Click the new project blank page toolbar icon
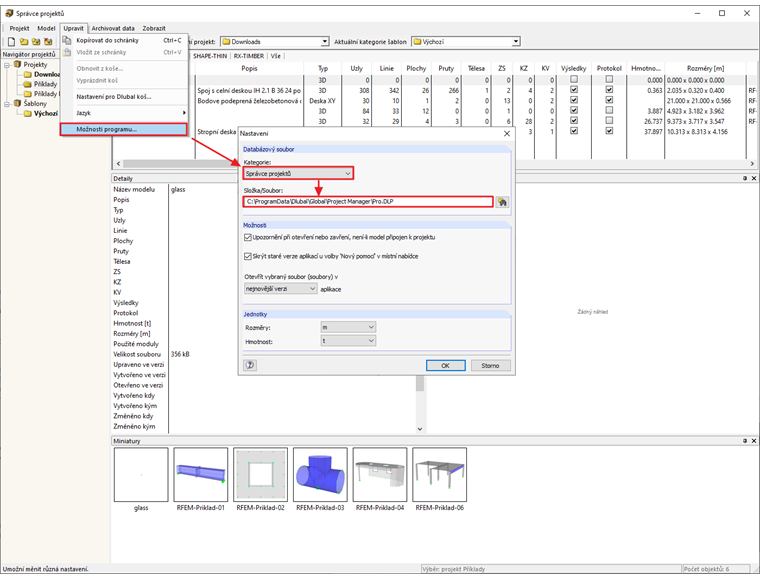 [x=11, y=42]
